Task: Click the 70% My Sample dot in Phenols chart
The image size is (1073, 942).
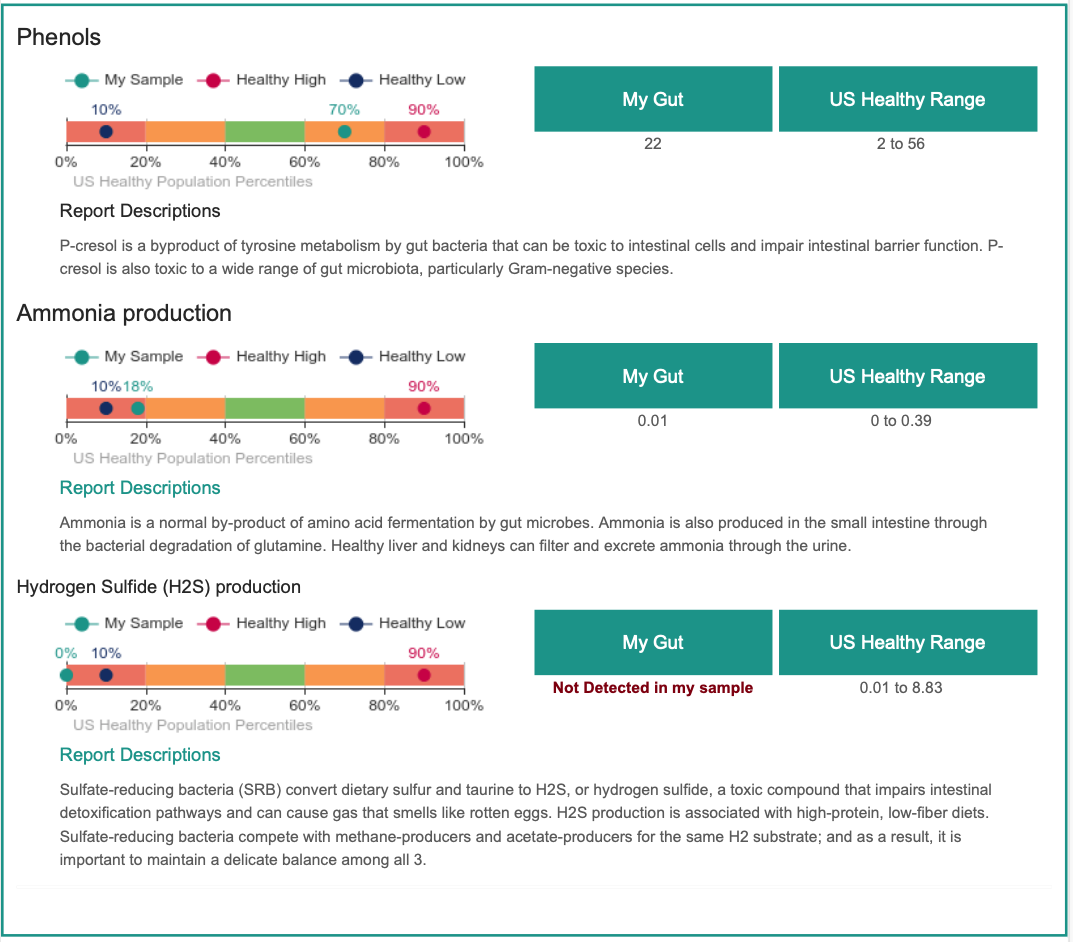Action: (x=344, y=132)
